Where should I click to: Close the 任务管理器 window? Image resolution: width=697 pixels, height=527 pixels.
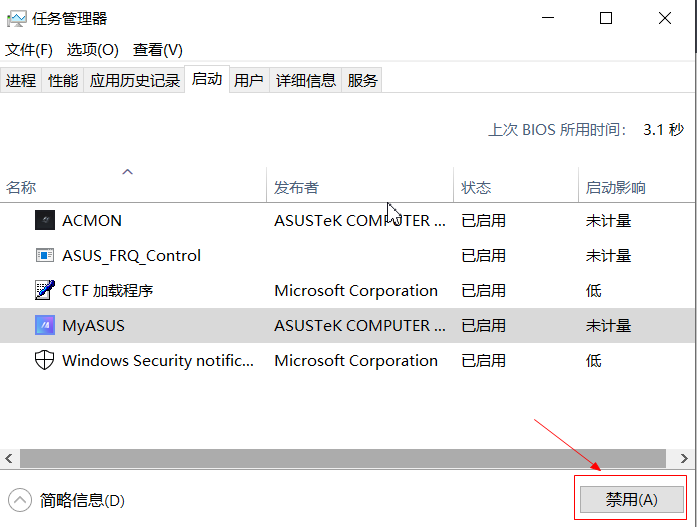(x=665, y=18)
